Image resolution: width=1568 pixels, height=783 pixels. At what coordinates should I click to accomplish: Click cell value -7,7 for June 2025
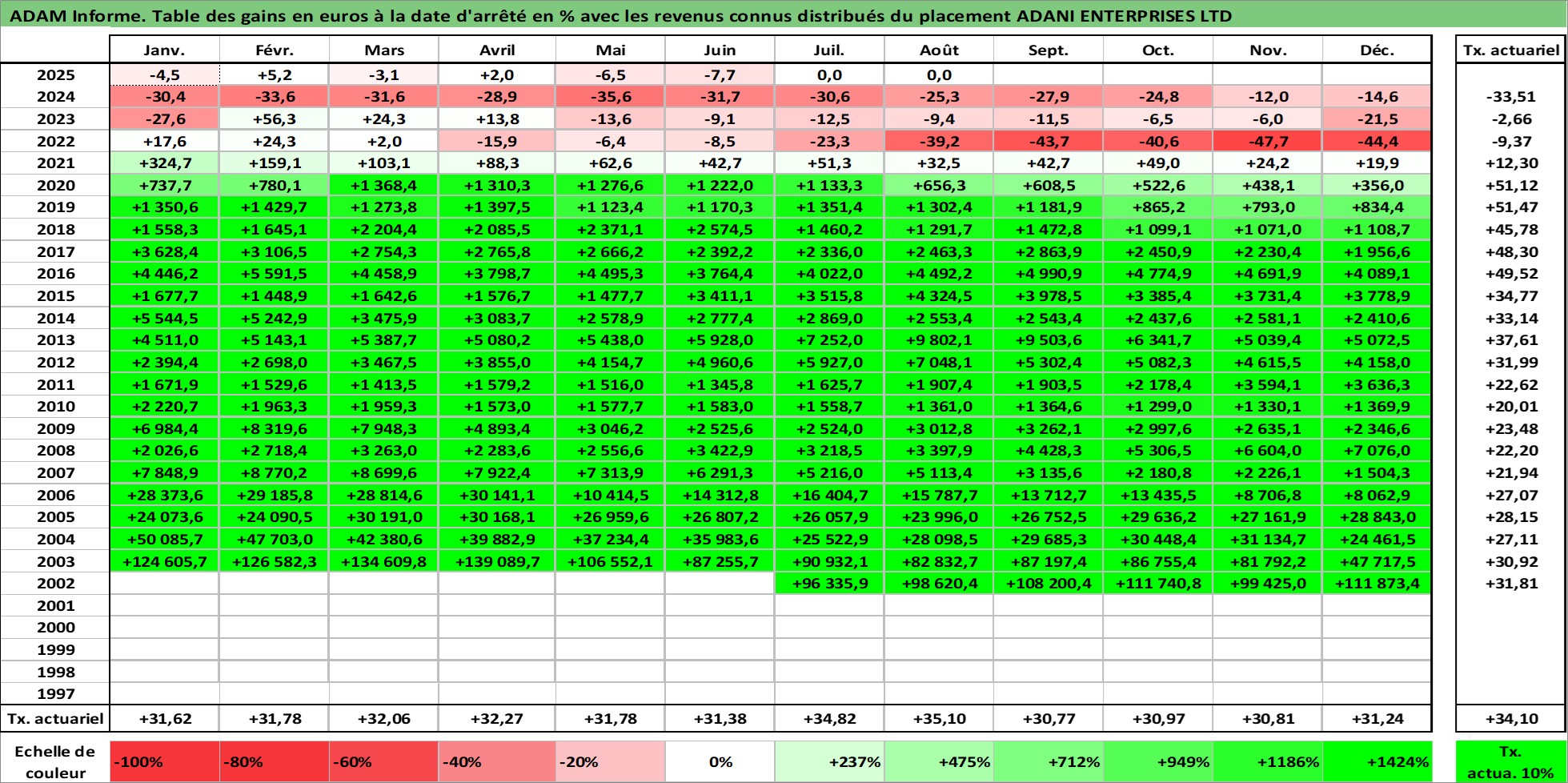click(x=720, y=75)
